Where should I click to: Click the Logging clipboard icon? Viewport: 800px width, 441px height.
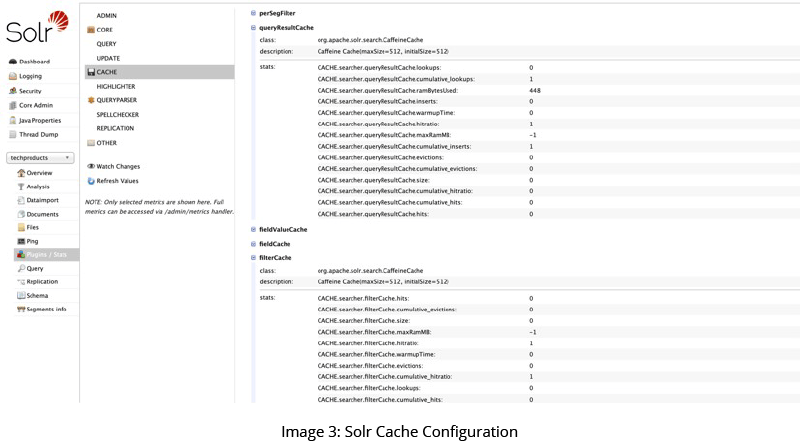[13, 76]
